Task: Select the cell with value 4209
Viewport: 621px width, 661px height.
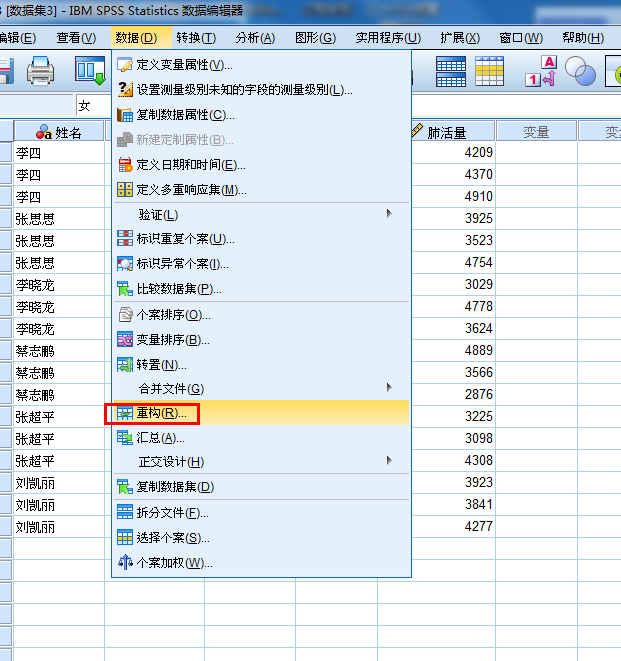Action: 453,152
